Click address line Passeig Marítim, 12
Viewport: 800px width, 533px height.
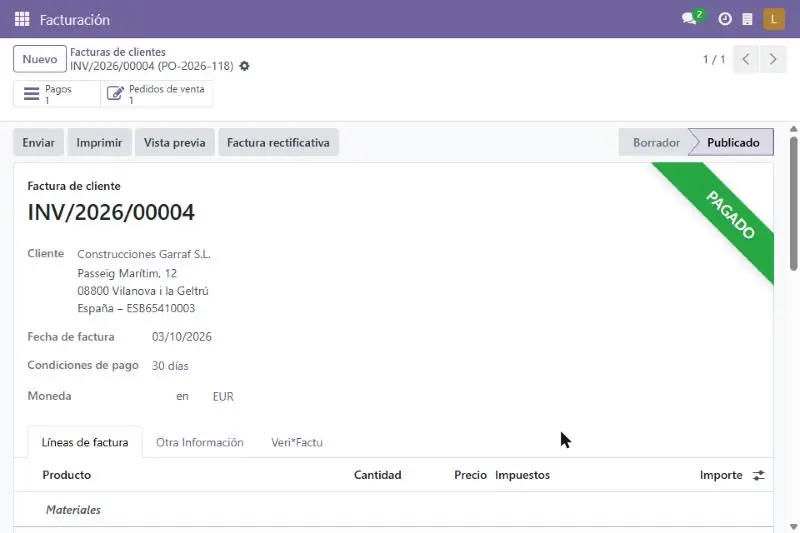click(127, 273)
